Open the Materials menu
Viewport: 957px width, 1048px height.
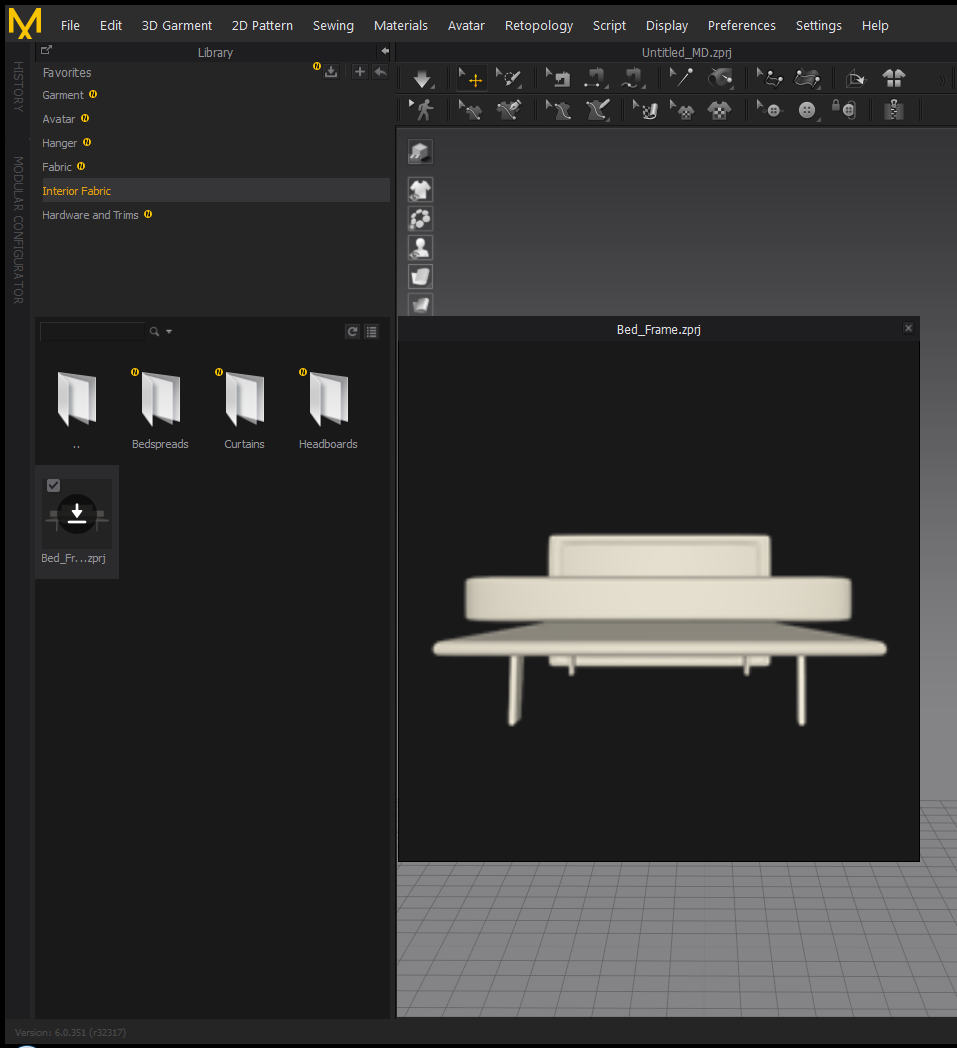(x=400, y=25)
